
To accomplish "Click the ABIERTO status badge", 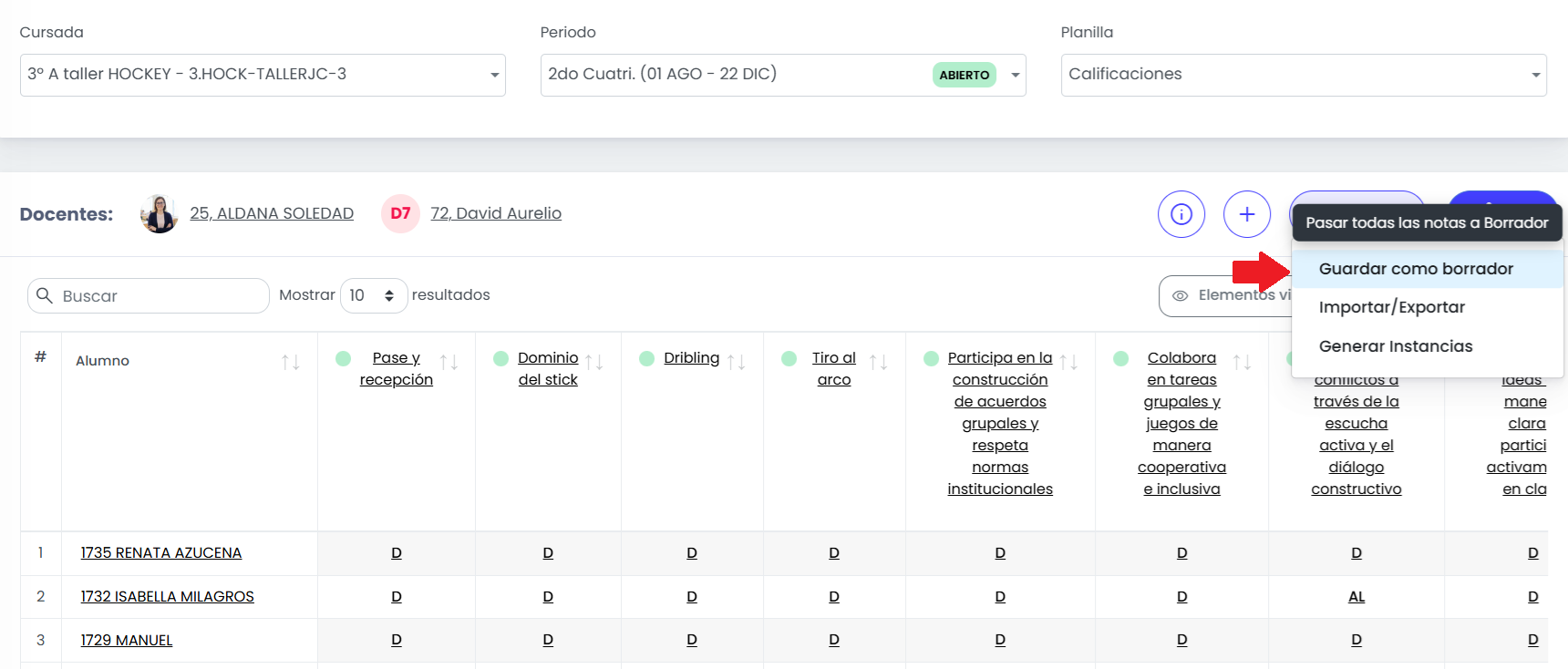I will pyautogui.click(x=965, y=75).
